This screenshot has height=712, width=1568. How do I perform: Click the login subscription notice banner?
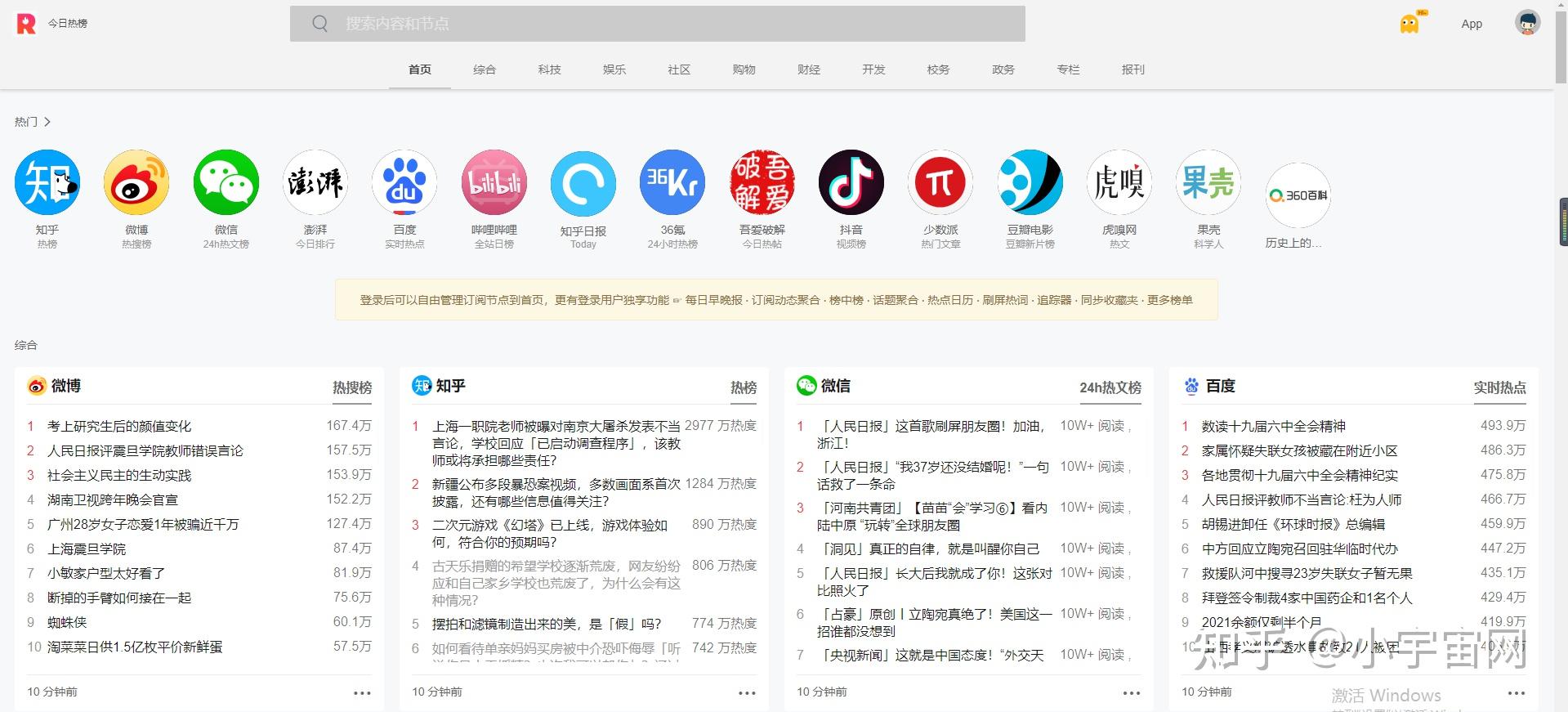coord(776,300)
